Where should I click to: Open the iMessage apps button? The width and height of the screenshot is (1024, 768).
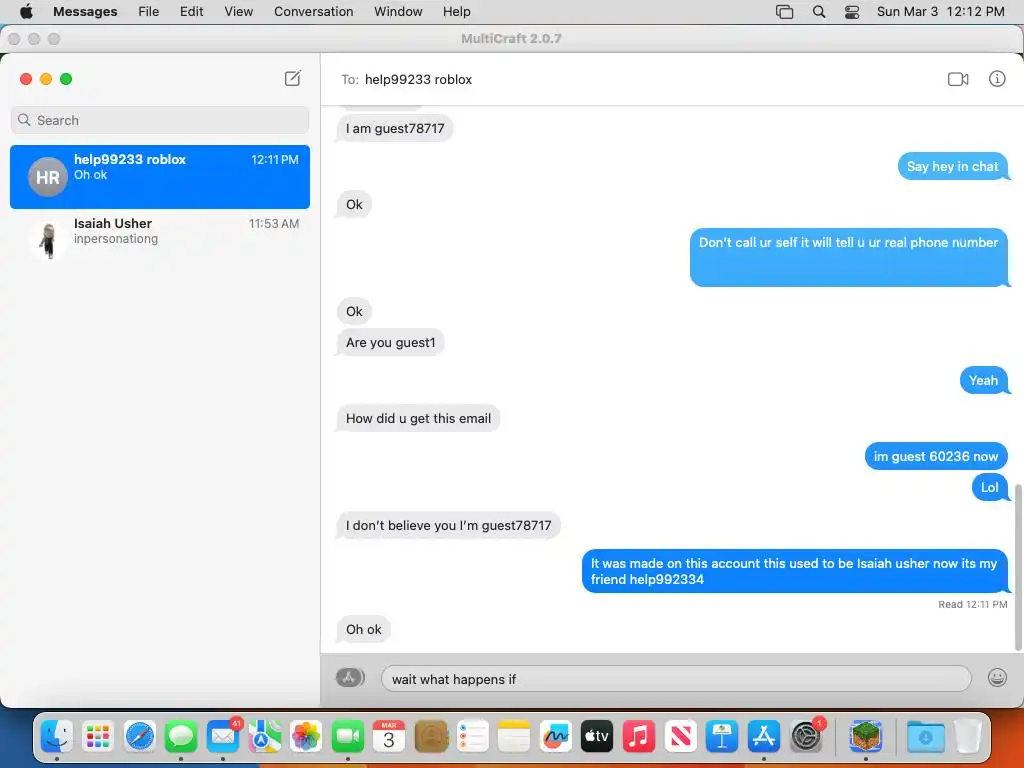pos(350,678)
